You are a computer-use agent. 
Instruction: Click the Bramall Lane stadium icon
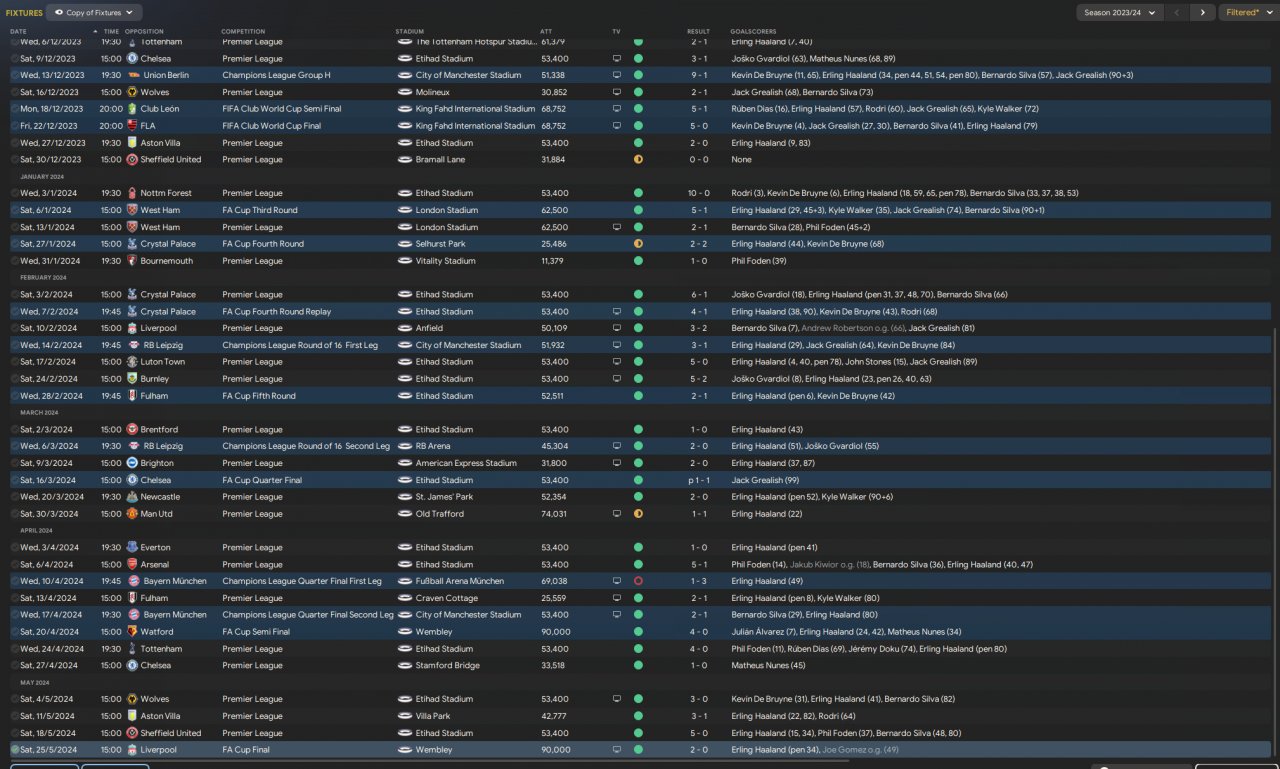(404, 160)
